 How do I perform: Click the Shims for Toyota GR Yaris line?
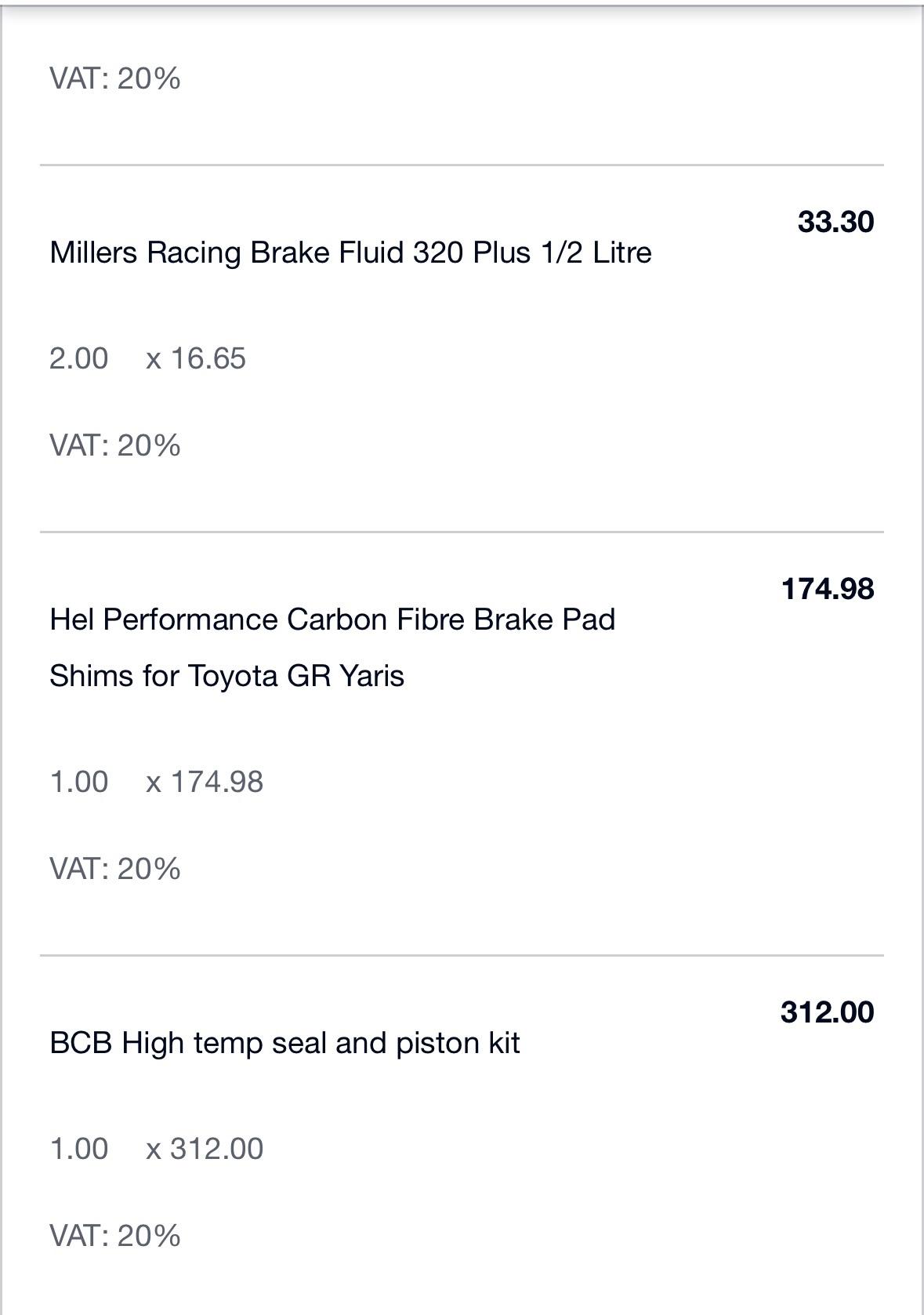(226, 676)
